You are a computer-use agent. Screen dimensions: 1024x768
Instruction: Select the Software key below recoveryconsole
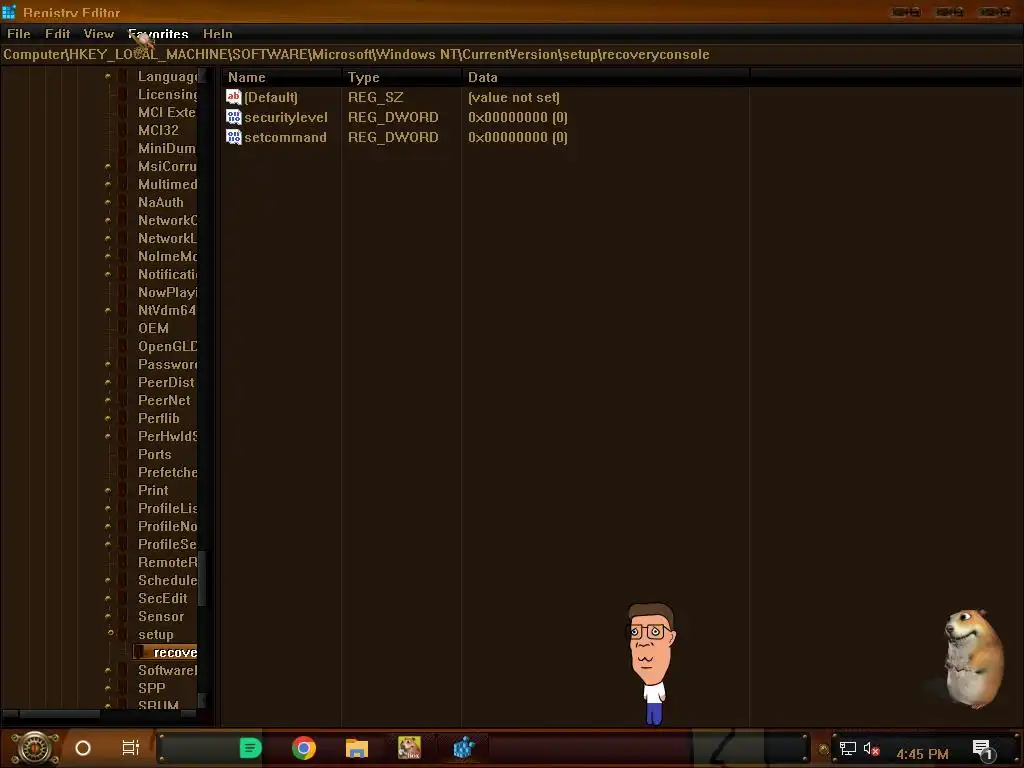pyautogui.click(x=167, y=670)
